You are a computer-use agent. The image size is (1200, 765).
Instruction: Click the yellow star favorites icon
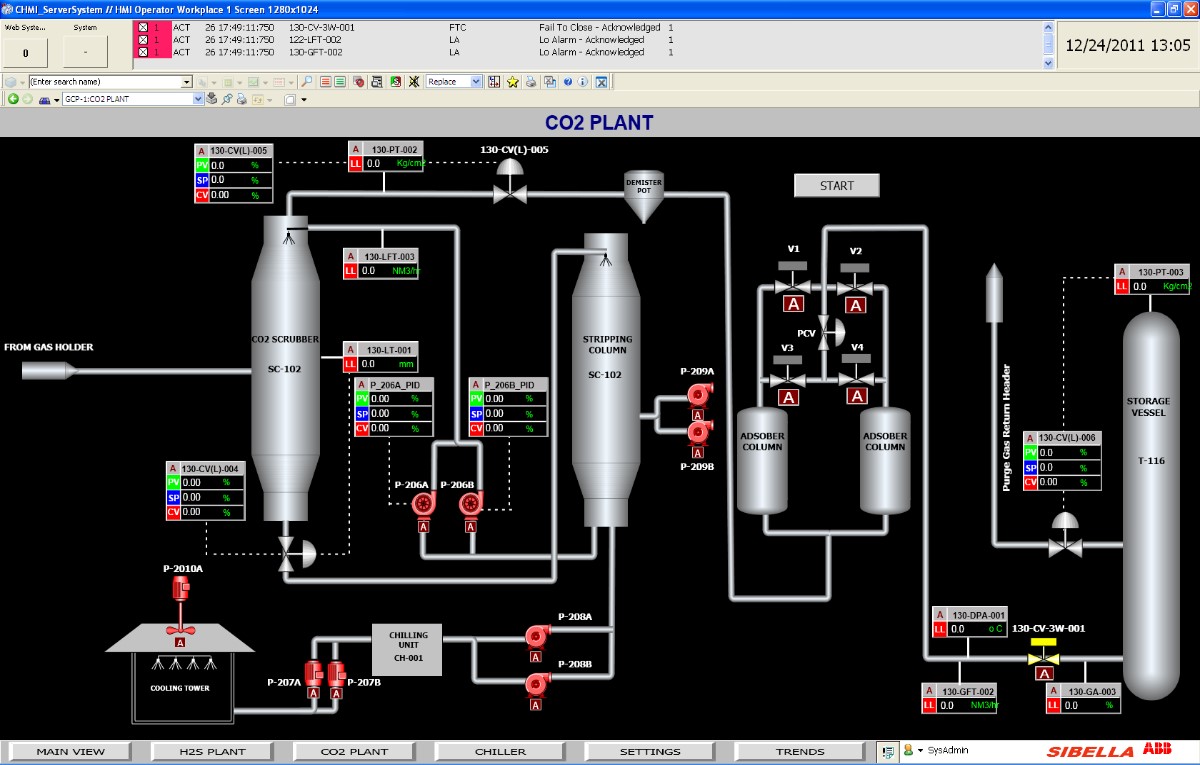click(513, 82)
